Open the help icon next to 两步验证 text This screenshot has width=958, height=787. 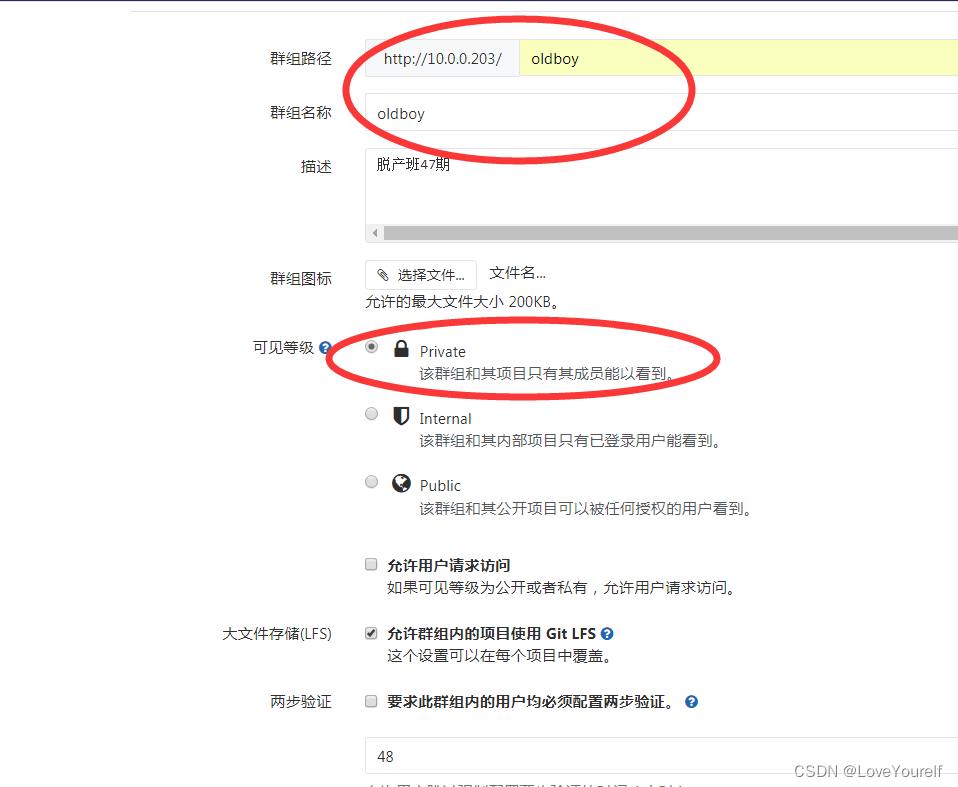point(691,701)
